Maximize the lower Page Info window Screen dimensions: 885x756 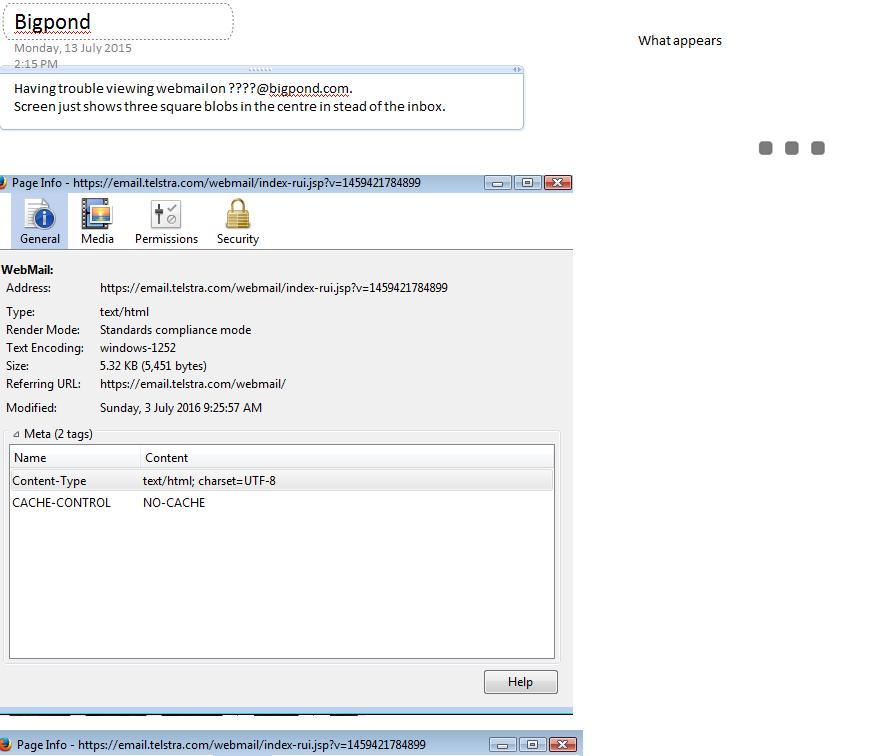pos(532,745)
